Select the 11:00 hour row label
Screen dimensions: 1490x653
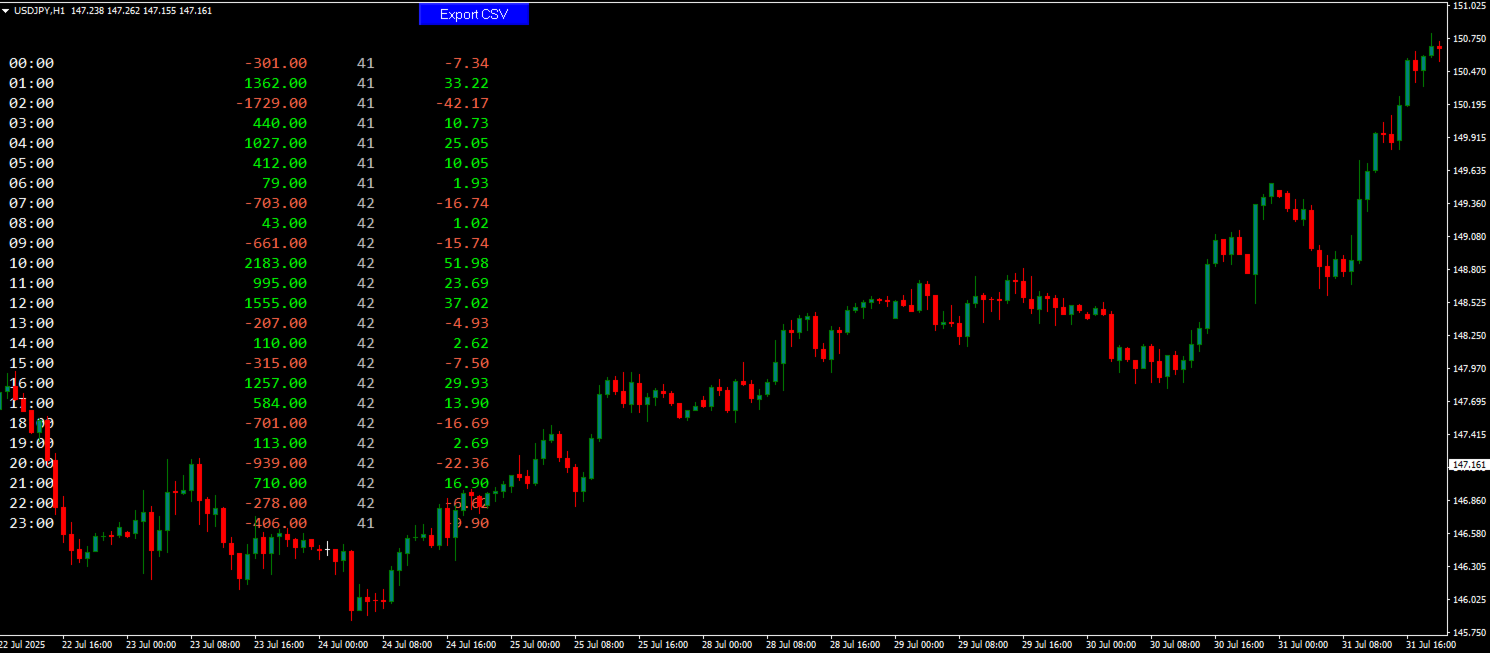31,283
